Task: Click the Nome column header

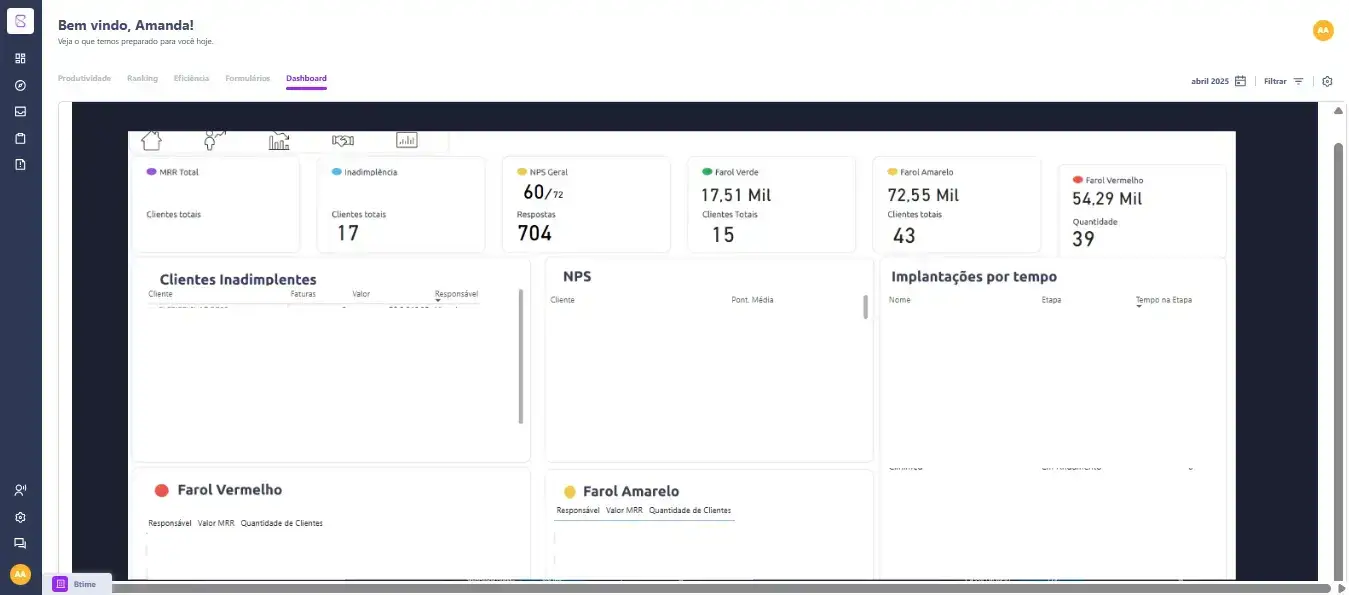Action: (900, 300)
